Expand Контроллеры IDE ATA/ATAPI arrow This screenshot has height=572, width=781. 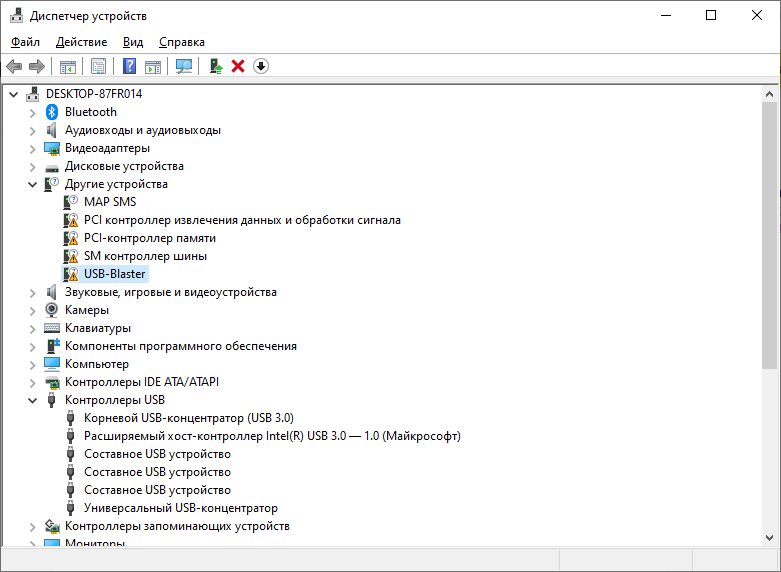click(x=32, y=382)
